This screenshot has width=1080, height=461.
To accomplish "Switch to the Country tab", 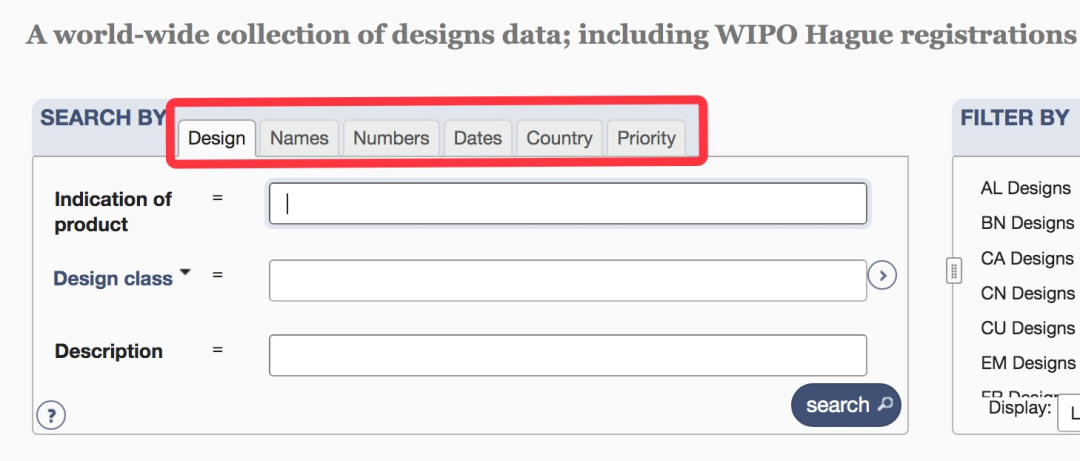I will point(559,138).
